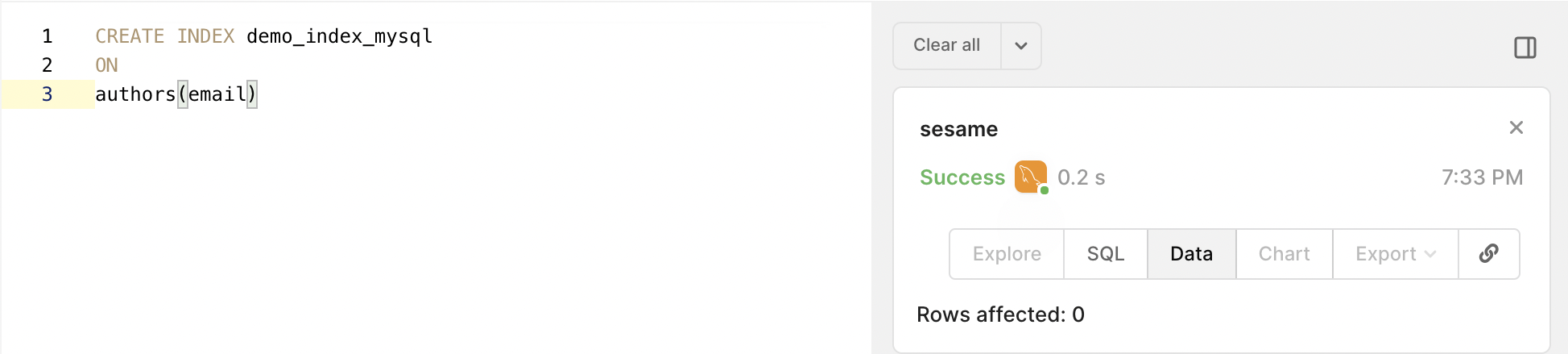1568x354 pixels.
Task: Click the MySQL dolphin connection icon
Action: [1031, 177]
